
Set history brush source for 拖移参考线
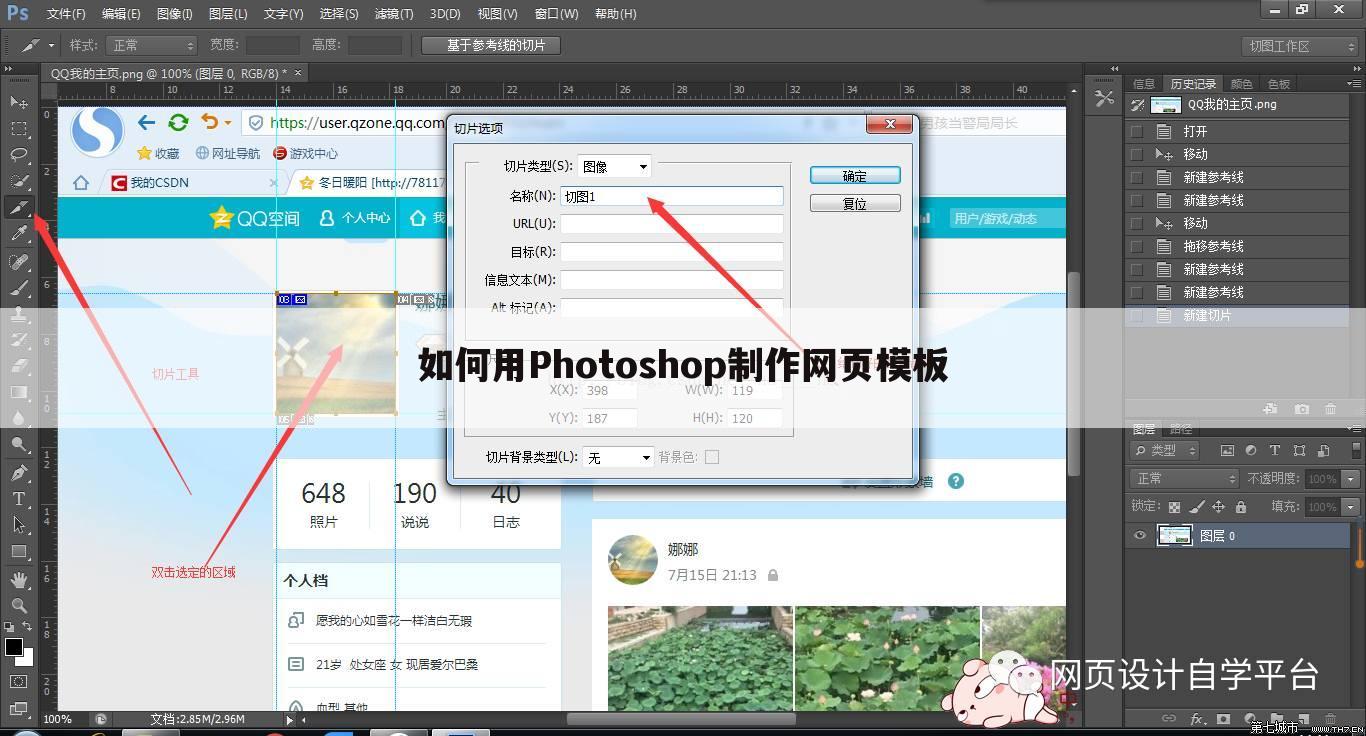(1136, 246)
